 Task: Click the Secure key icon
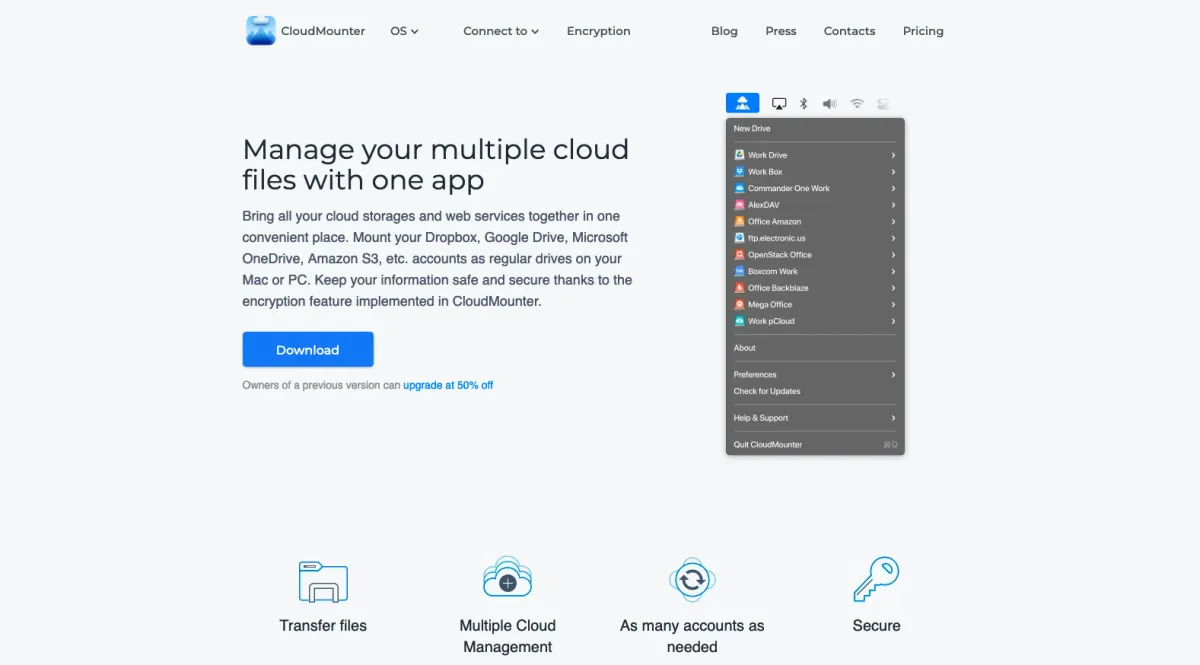[x=876, y=579]
